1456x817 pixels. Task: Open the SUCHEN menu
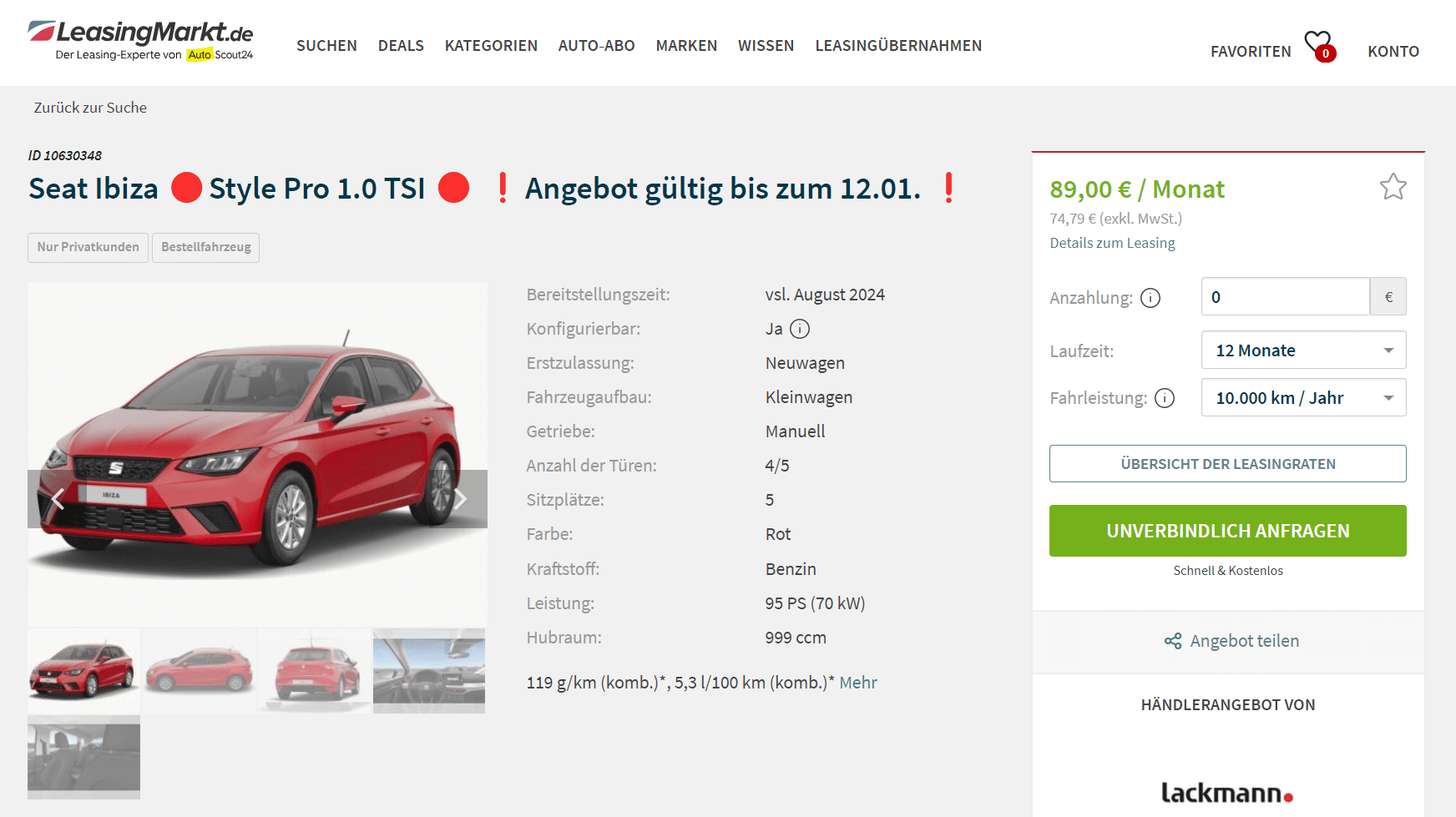(x=326, y=46)
